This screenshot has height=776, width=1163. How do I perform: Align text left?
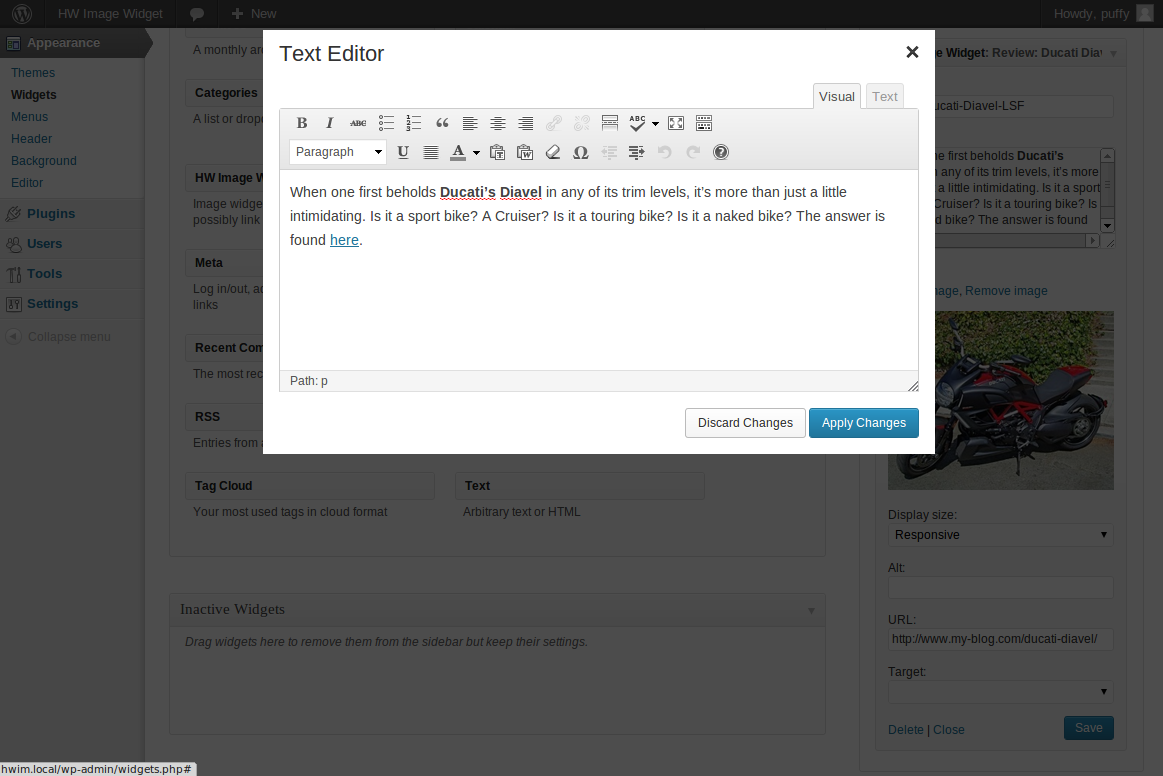tap(470, 123)
